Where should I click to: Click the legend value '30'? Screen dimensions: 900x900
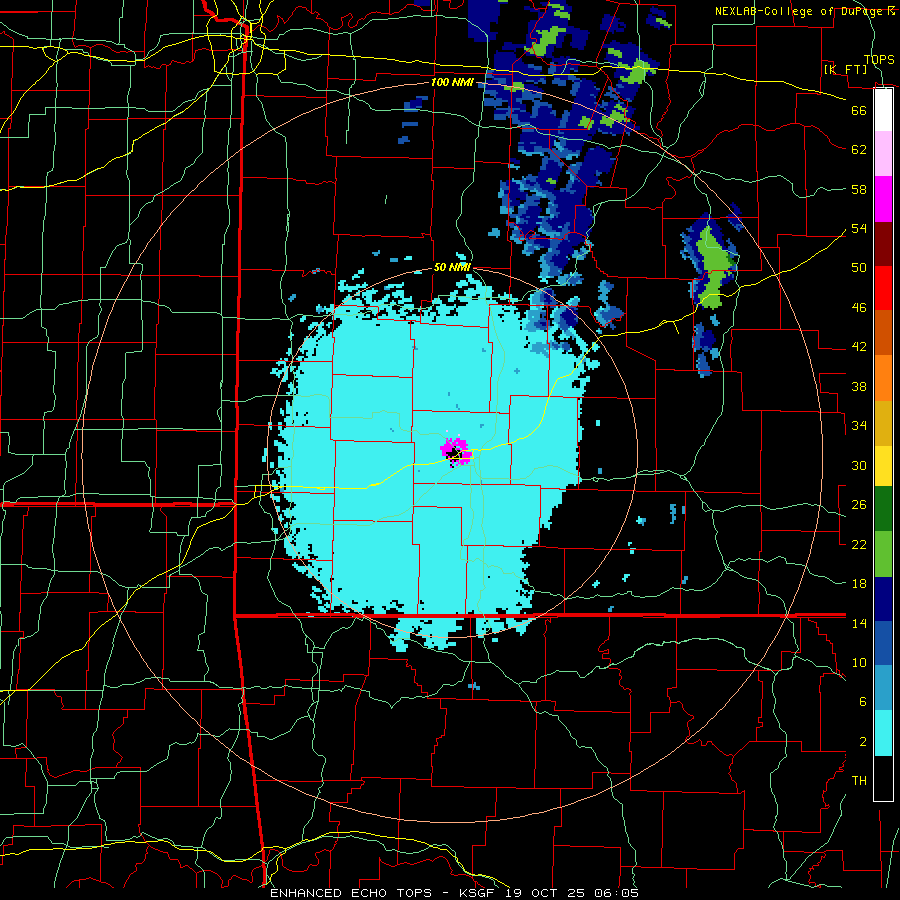click(859, 465)
